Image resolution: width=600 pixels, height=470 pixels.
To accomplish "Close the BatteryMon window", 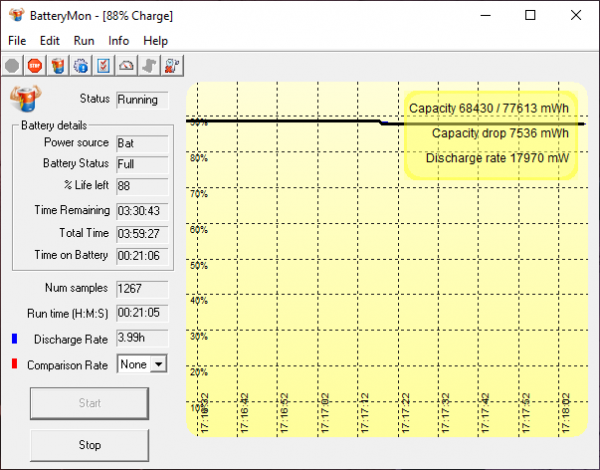I will click(x=576, y=15).
